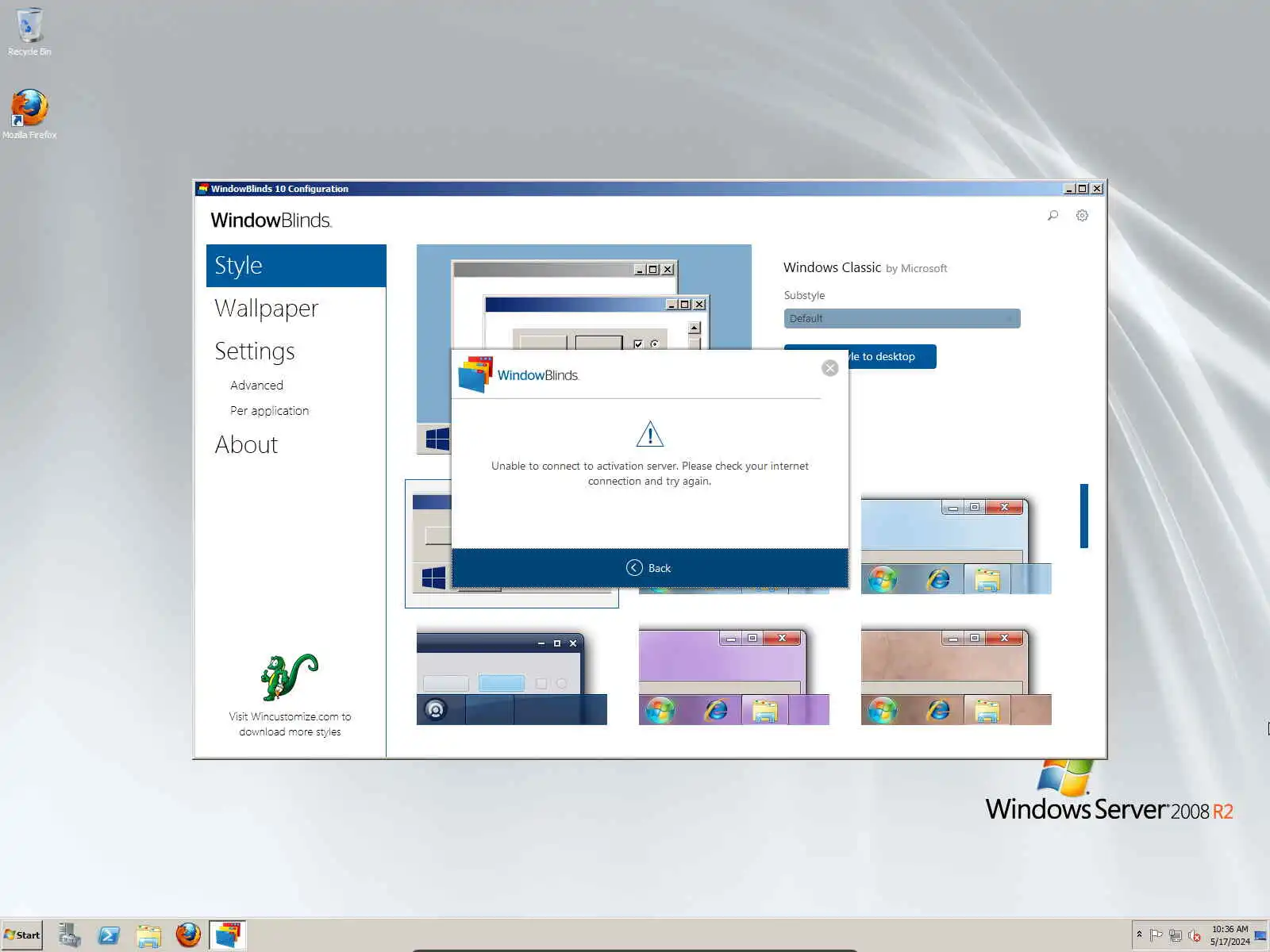The width and height of the screenshot is (1270, 952).
Task: Open Advanced settings
Action: pyautogui.click(x=256, y=386)
